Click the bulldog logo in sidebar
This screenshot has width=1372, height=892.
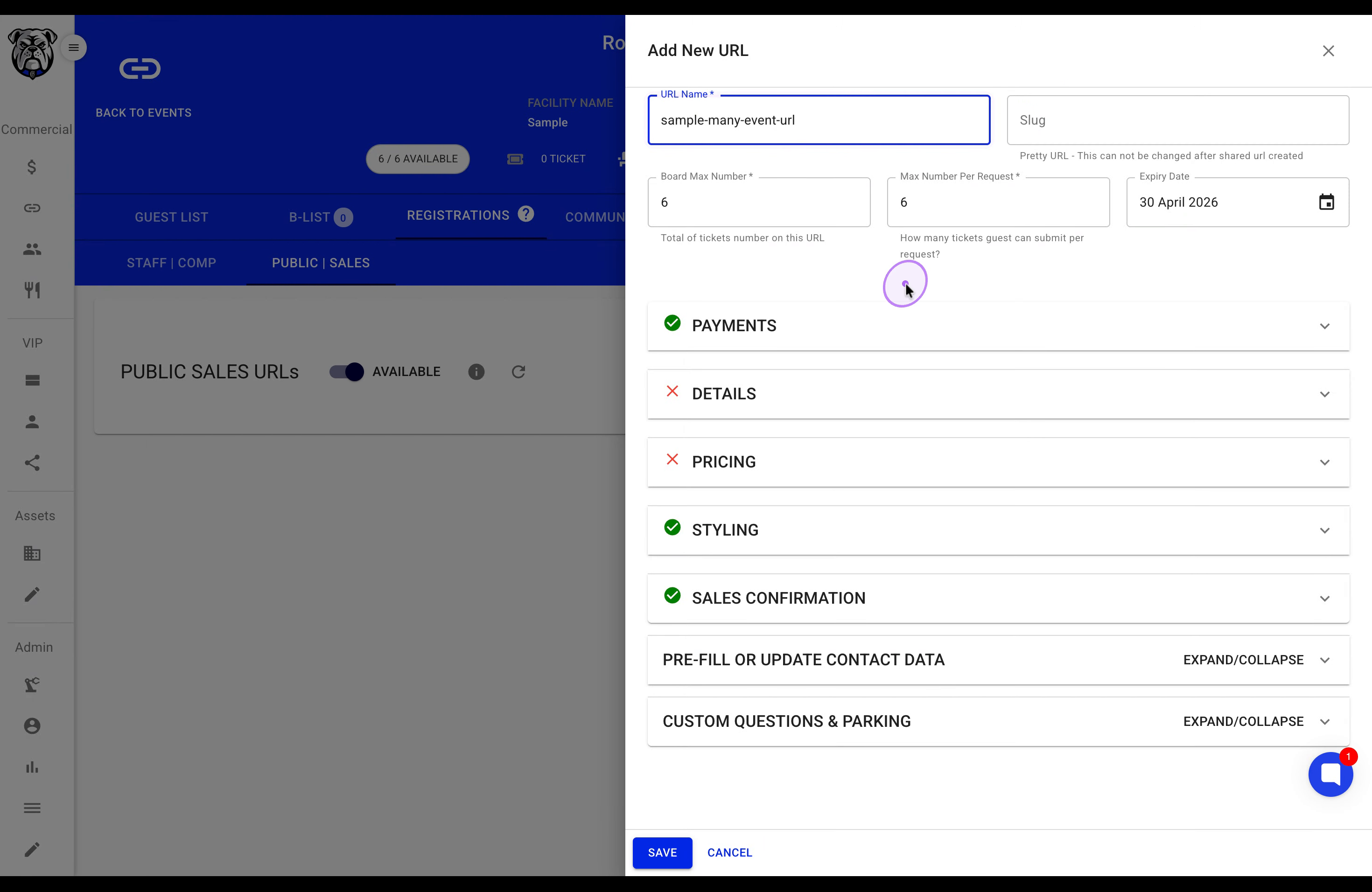32,53
